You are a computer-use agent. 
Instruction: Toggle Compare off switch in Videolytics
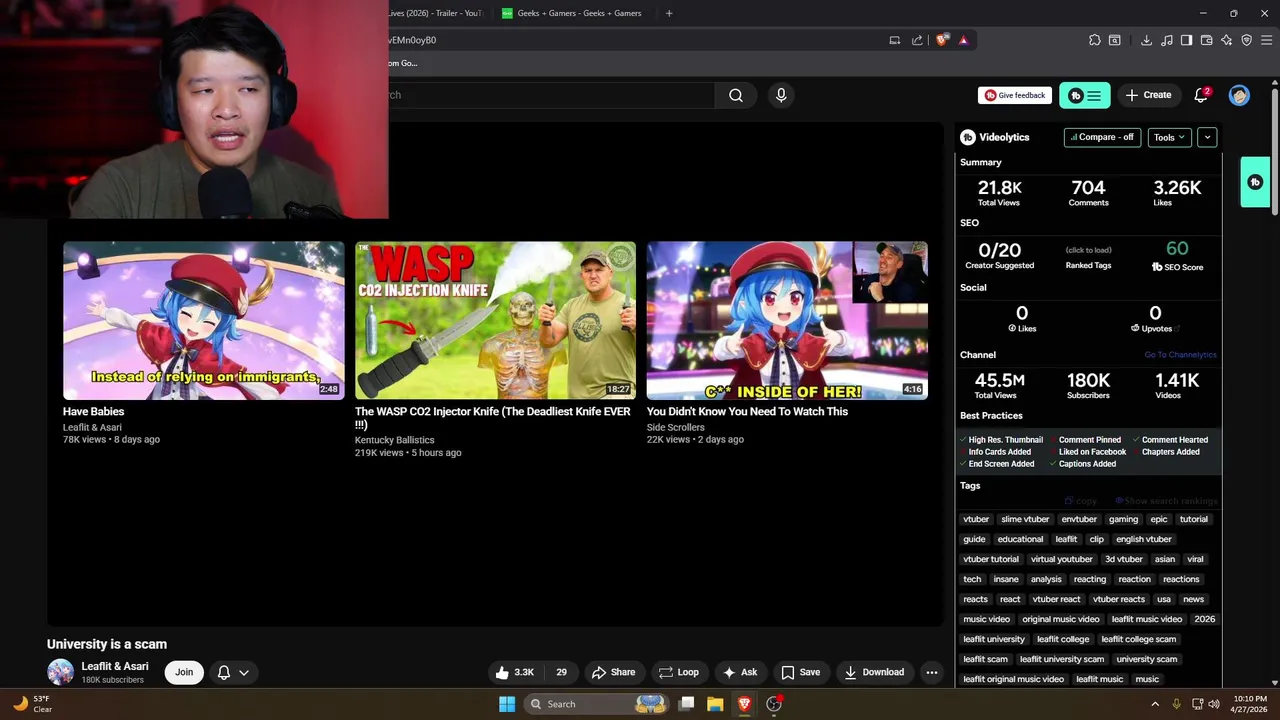point(1102,137)
